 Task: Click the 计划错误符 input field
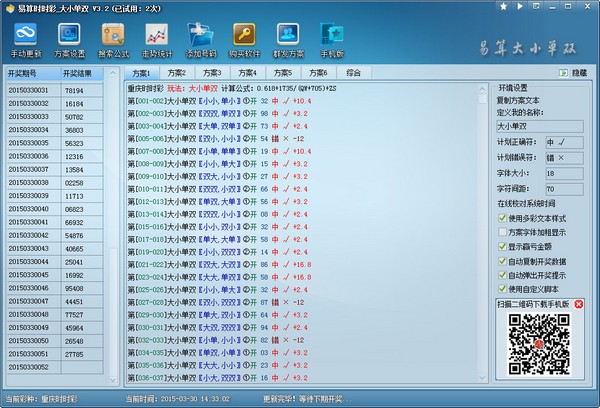[564, 158]
